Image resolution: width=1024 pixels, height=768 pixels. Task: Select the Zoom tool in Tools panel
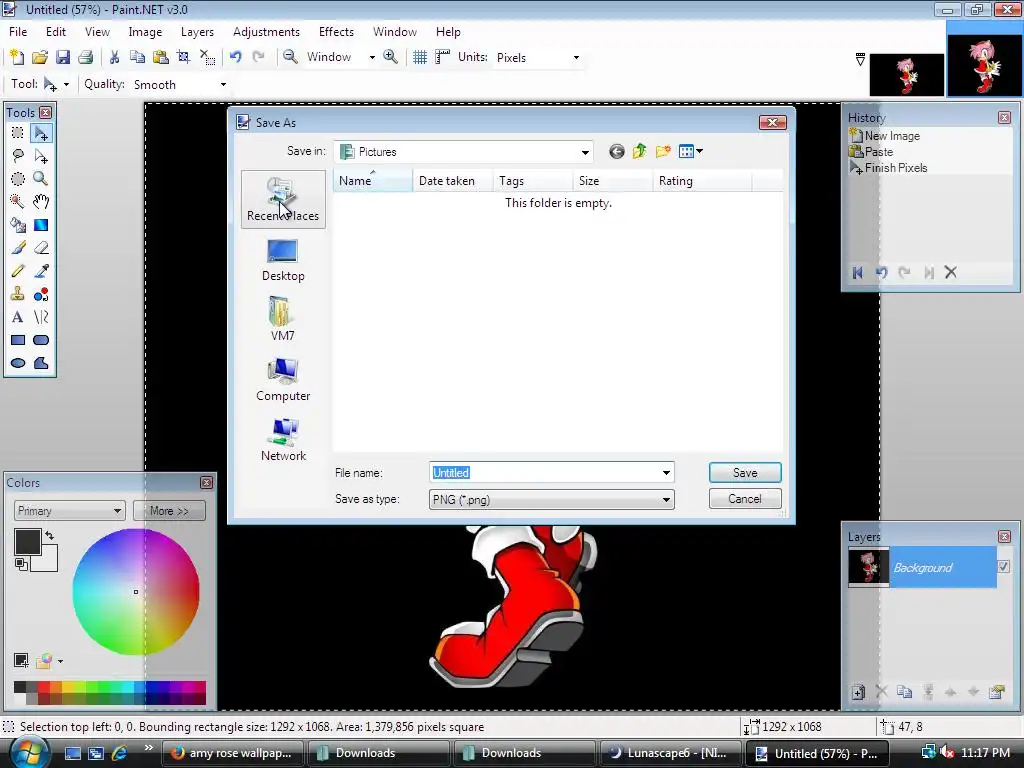tap(41, 179)
